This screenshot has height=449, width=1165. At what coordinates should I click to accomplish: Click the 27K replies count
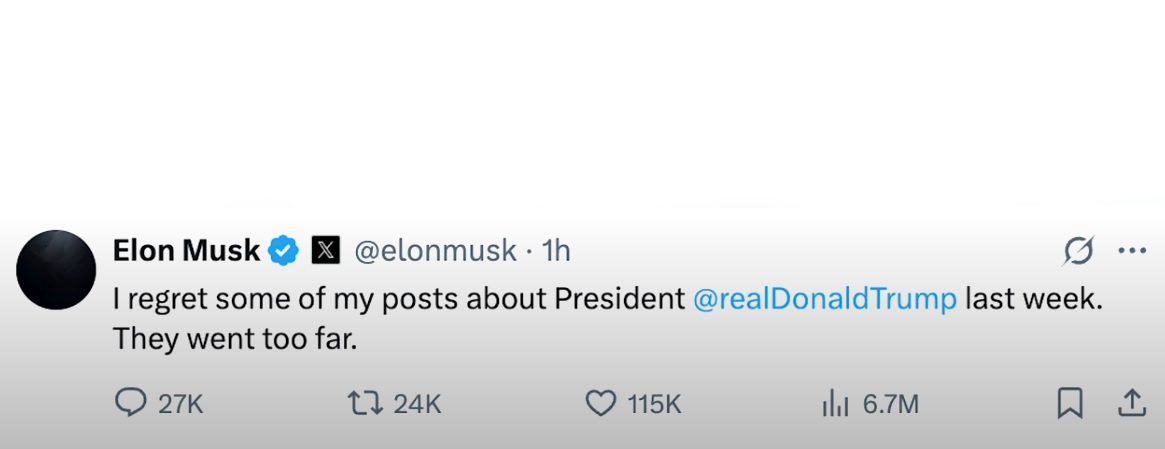point(181,404)
